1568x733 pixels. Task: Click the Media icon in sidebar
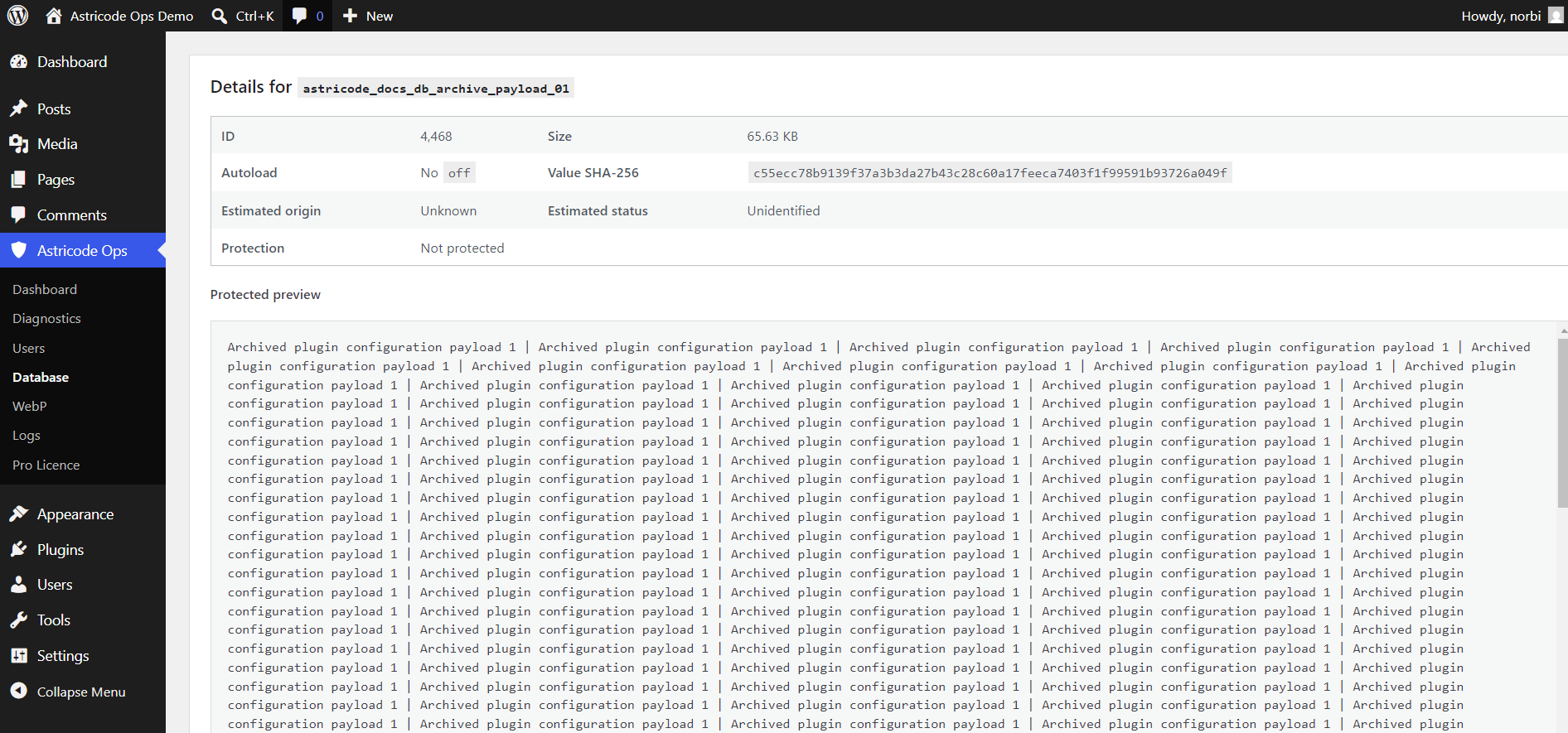(x=18, y=144)
